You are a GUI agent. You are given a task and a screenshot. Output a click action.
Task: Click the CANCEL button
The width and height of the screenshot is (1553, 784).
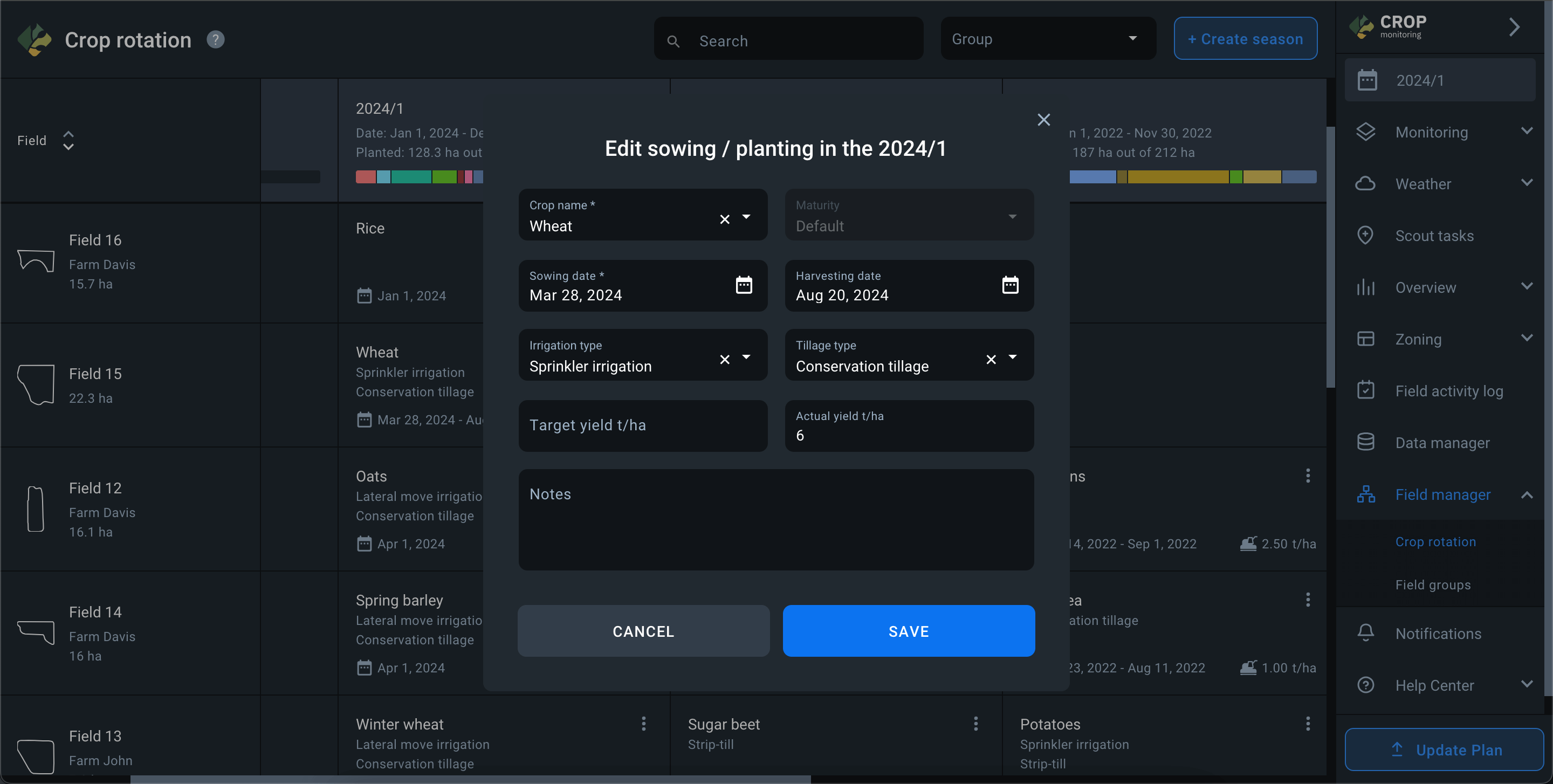pyautogui.click(x=643, y=631)
